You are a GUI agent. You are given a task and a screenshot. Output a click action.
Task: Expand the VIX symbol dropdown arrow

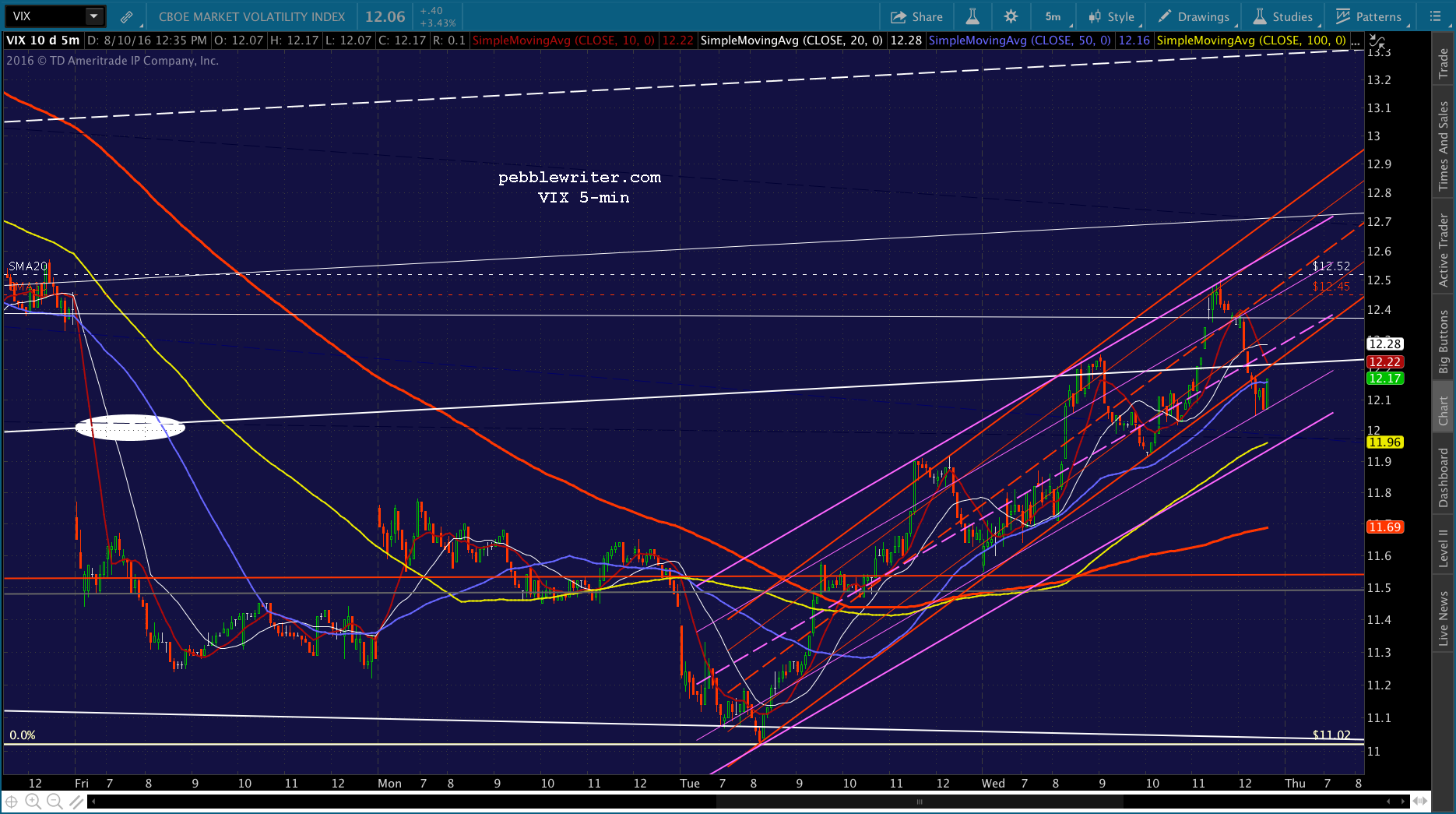pyautogui.click(x=93, y=16)
